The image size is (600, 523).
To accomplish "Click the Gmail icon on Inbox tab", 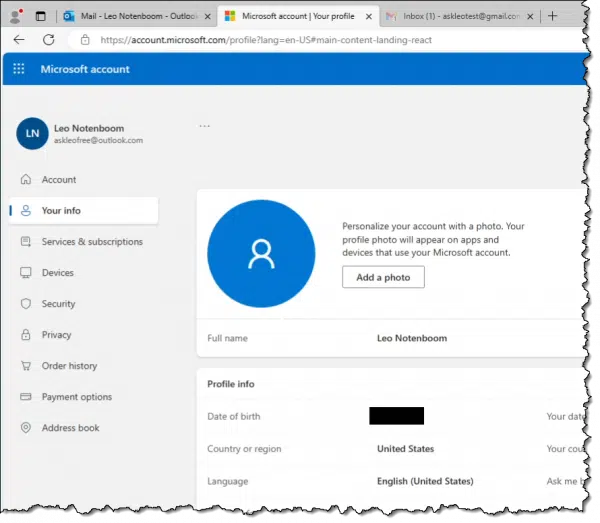I will (391, 16).
